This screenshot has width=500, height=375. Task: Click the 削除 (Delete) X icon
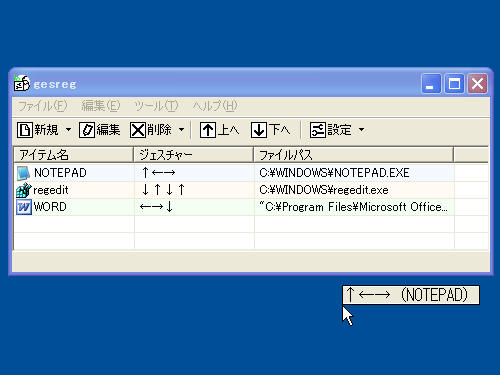pyautogui.click(x=138, y=130)
